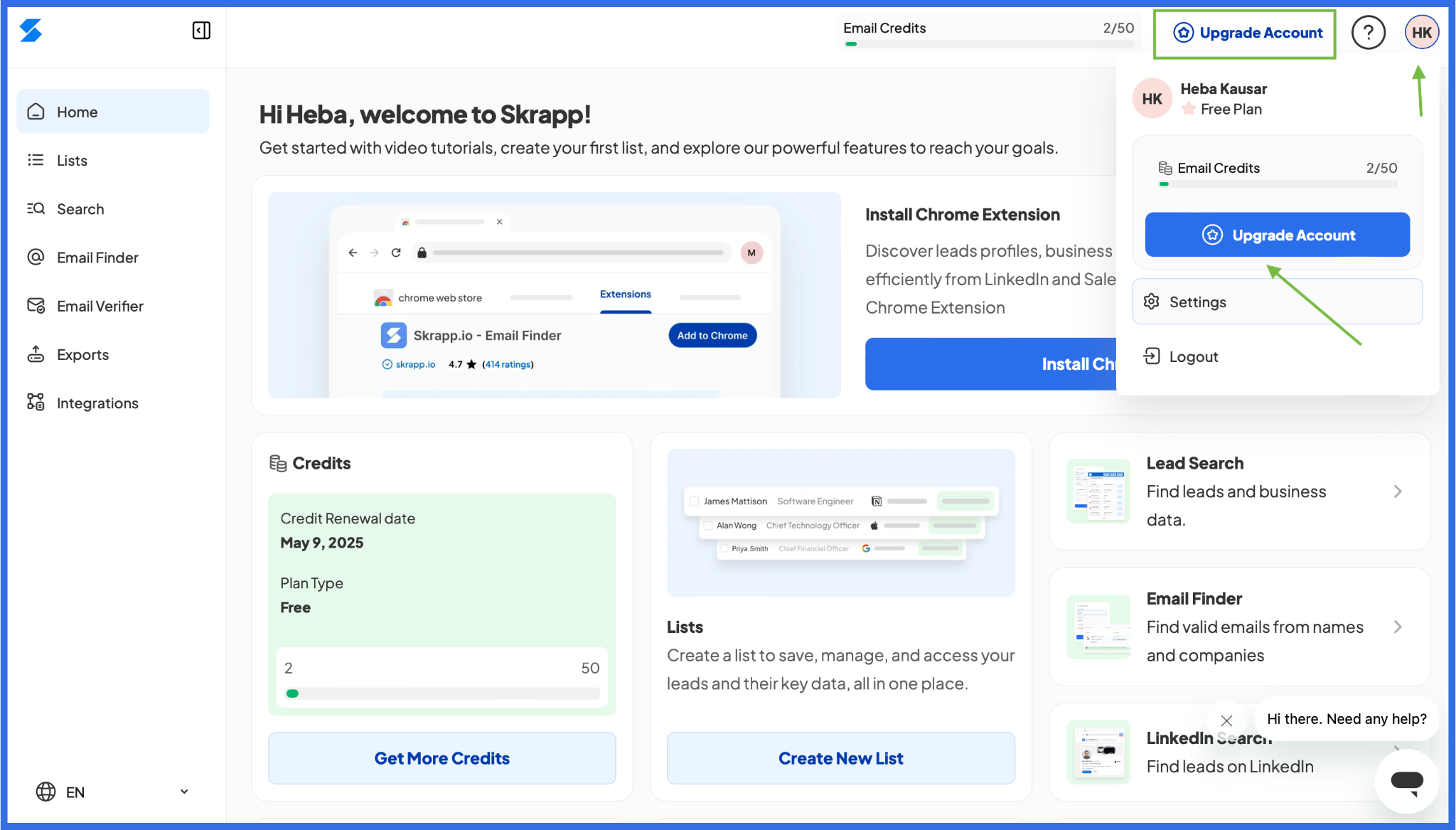
Task: Click the globe language icon
Action: coord(45,792)
